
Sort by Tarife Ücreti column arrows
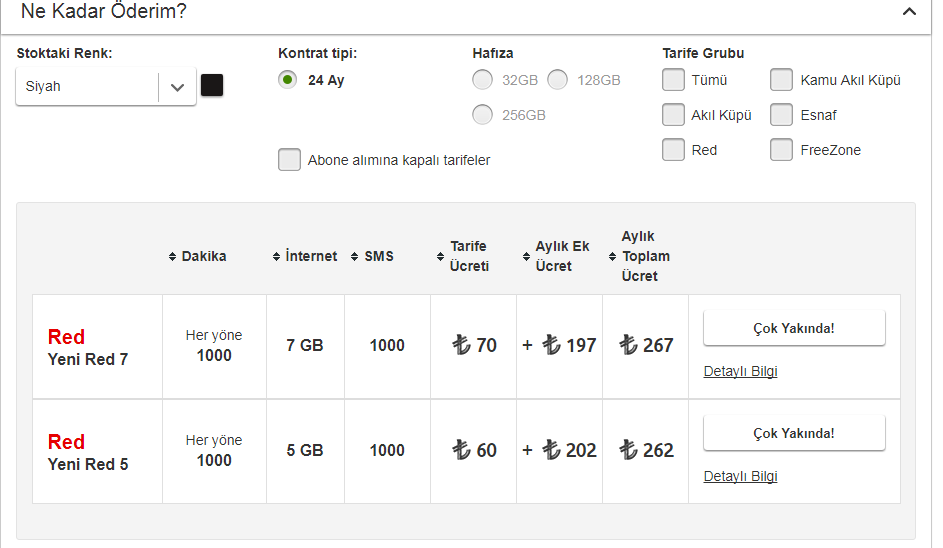[x=441, y=257]
